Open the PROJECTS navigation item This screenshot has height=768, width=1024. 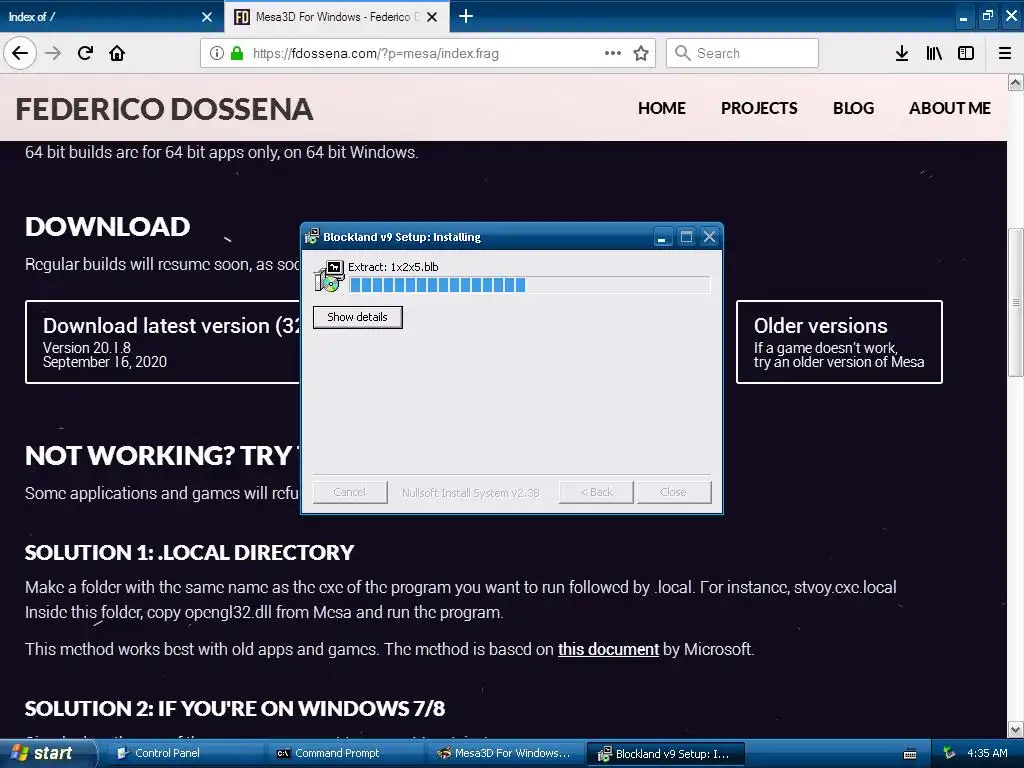tap(759, 108)
